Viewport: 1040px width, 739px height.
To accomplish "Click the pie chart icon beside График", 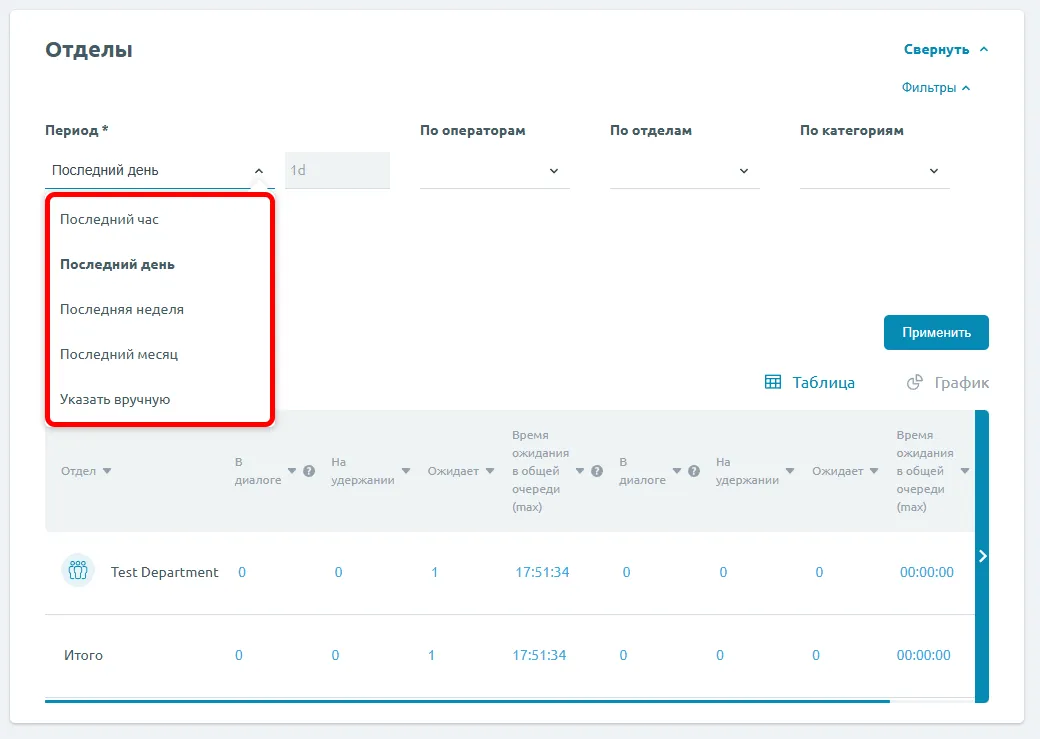I will click(x=914, y=382).
